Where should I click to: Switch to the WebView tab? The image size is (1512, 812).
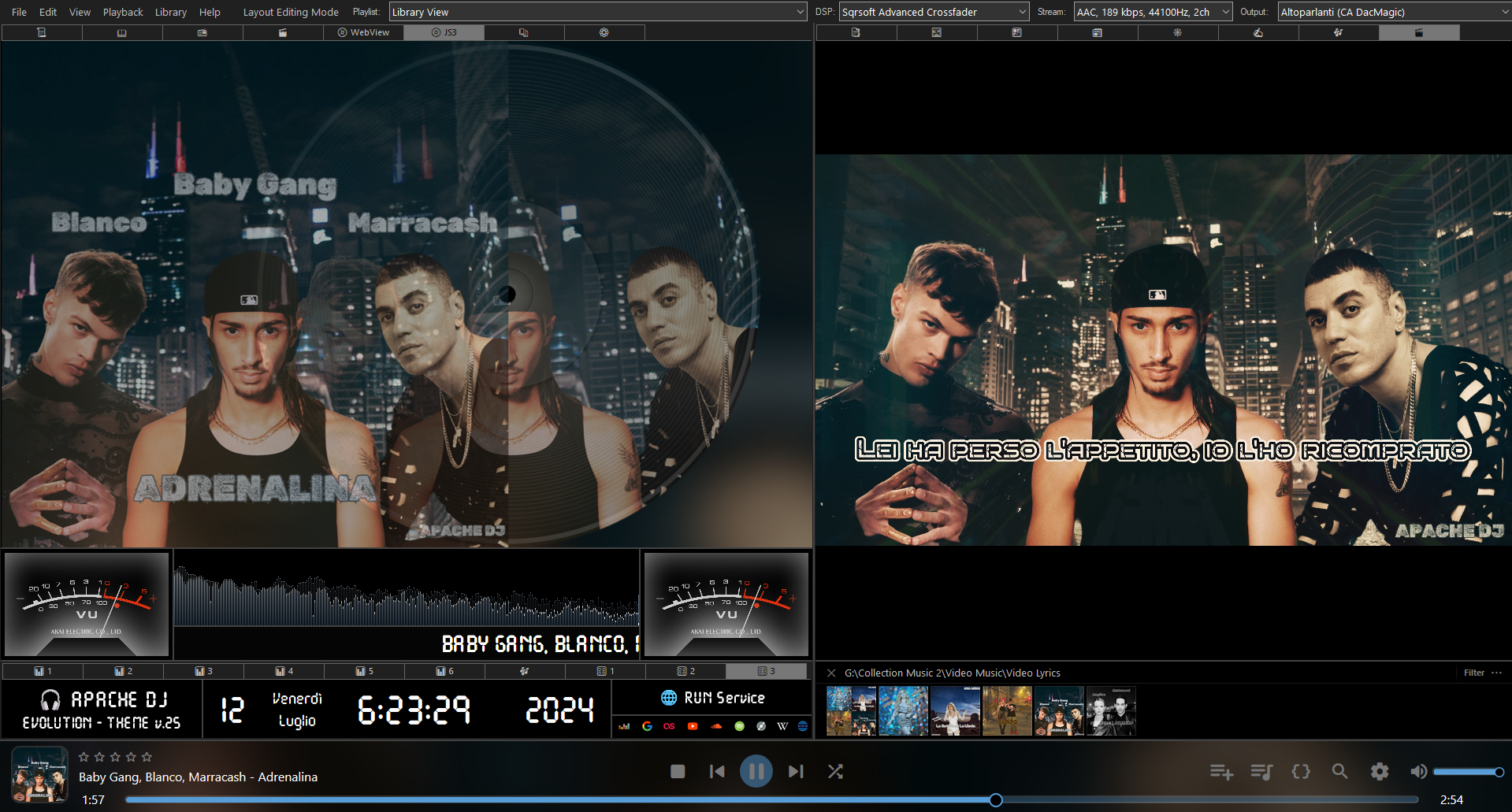pos(363,32)
